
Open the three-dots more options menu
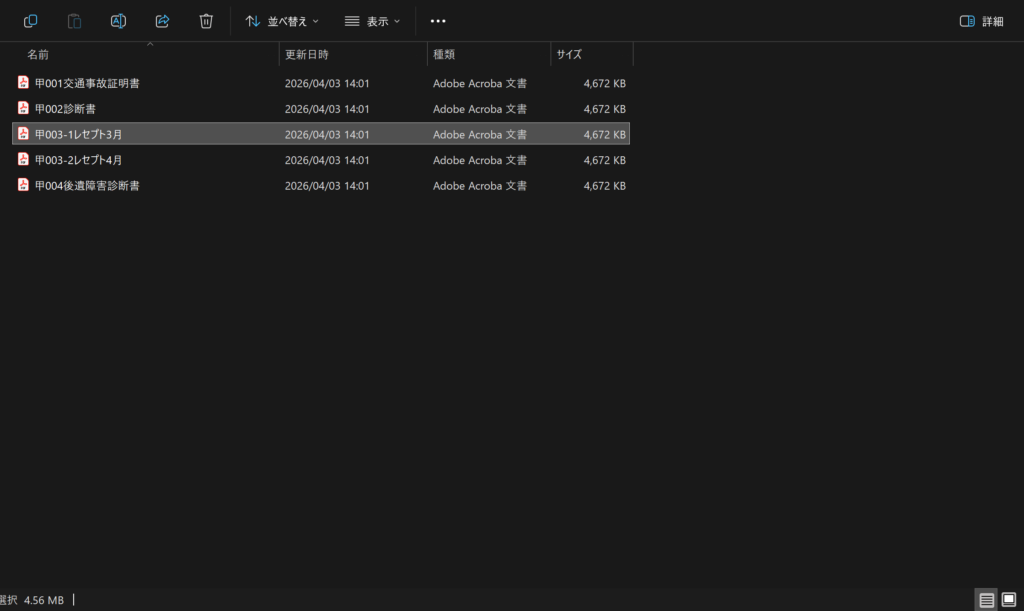point(438,21)
